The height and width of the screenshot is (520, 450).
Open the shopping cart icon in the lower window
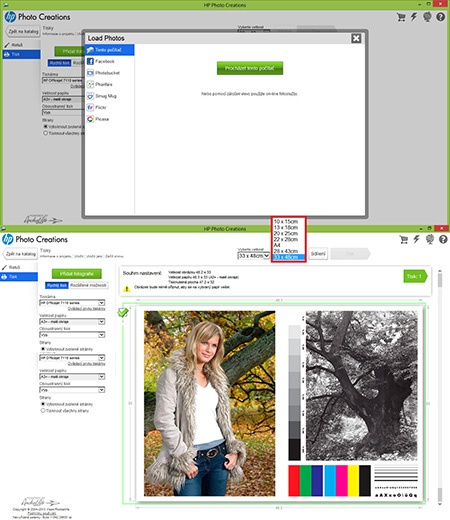pyautogui.click(x=404, y=239)
